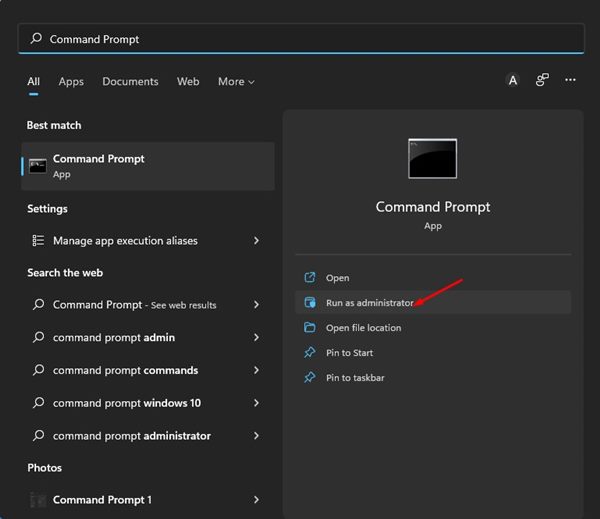Select the Open action for Command Prompt

337,278
